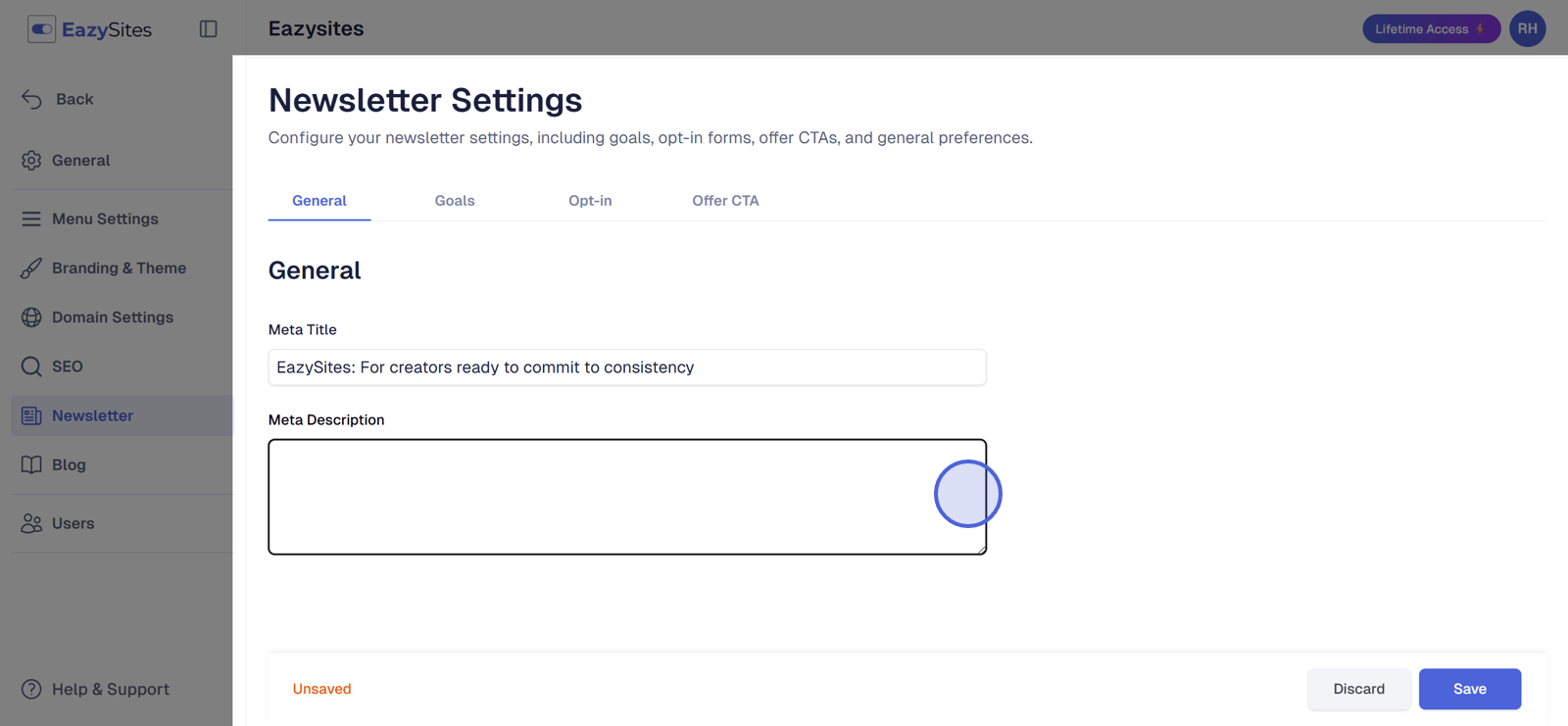Viewport: 1568px width, 726px height.
Task: Click the Newsletter Settings heading
Action: pos(425,100)
